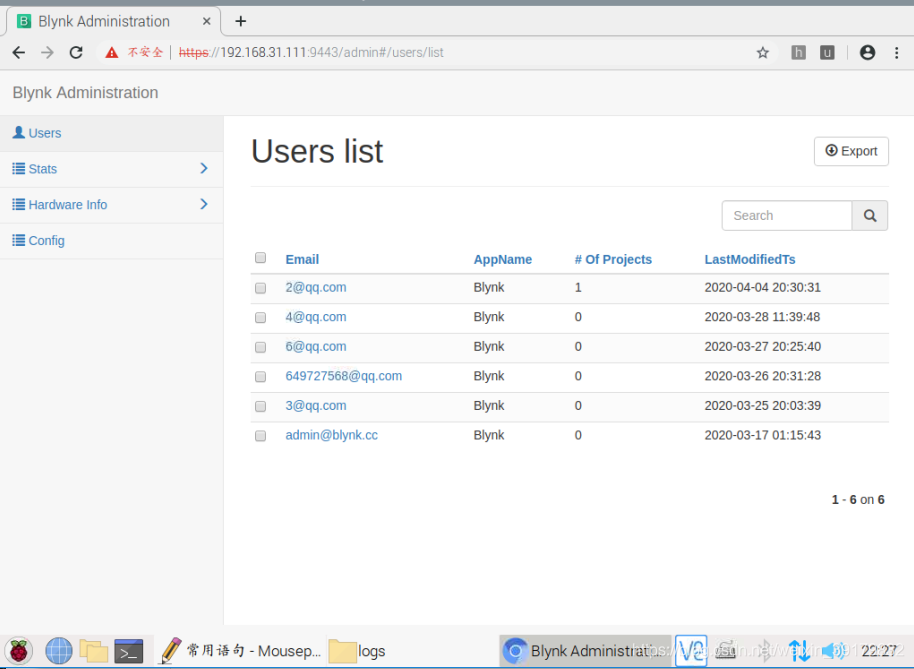Open the Hardware Info sidebar item
The width and height of the screenshot is (914, 669).
pyautogui.click(x=111, y=205)
